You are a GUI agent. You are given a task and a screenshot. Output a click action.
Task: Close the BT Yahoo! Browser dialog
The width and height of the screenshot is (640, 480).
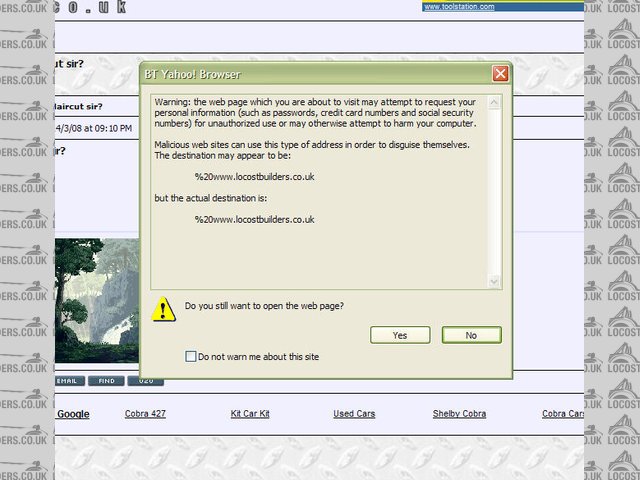(x=500, y=74)
